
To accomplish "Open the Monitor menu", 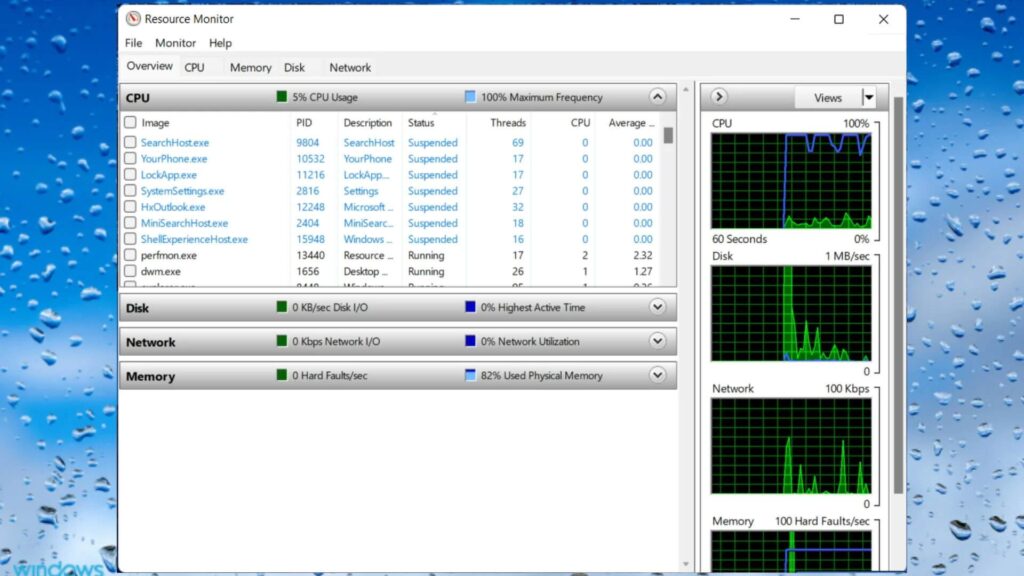I will (175, 43).
